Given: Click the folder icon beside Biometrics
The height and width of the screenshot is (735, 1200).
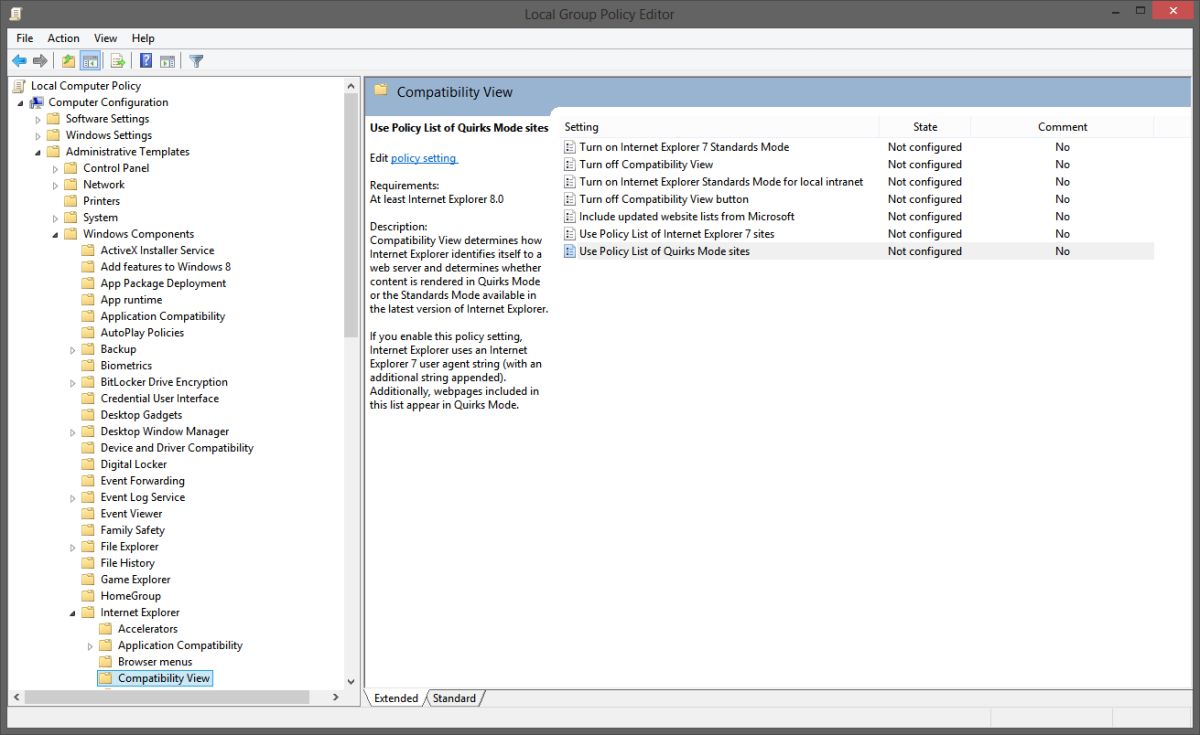Looking at the screenshot, I should point(88,365).
